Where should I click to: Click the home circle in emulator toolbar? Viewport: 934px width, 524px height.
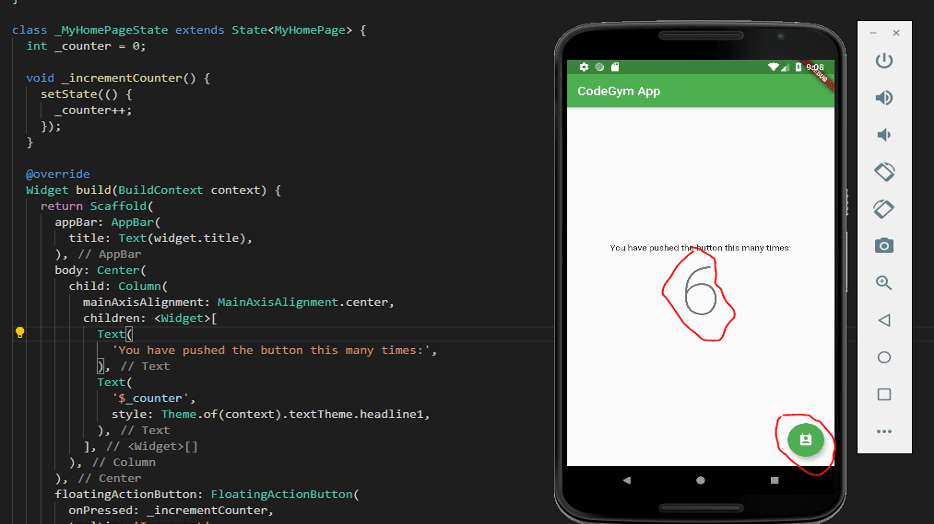click(x=884, y=357)
